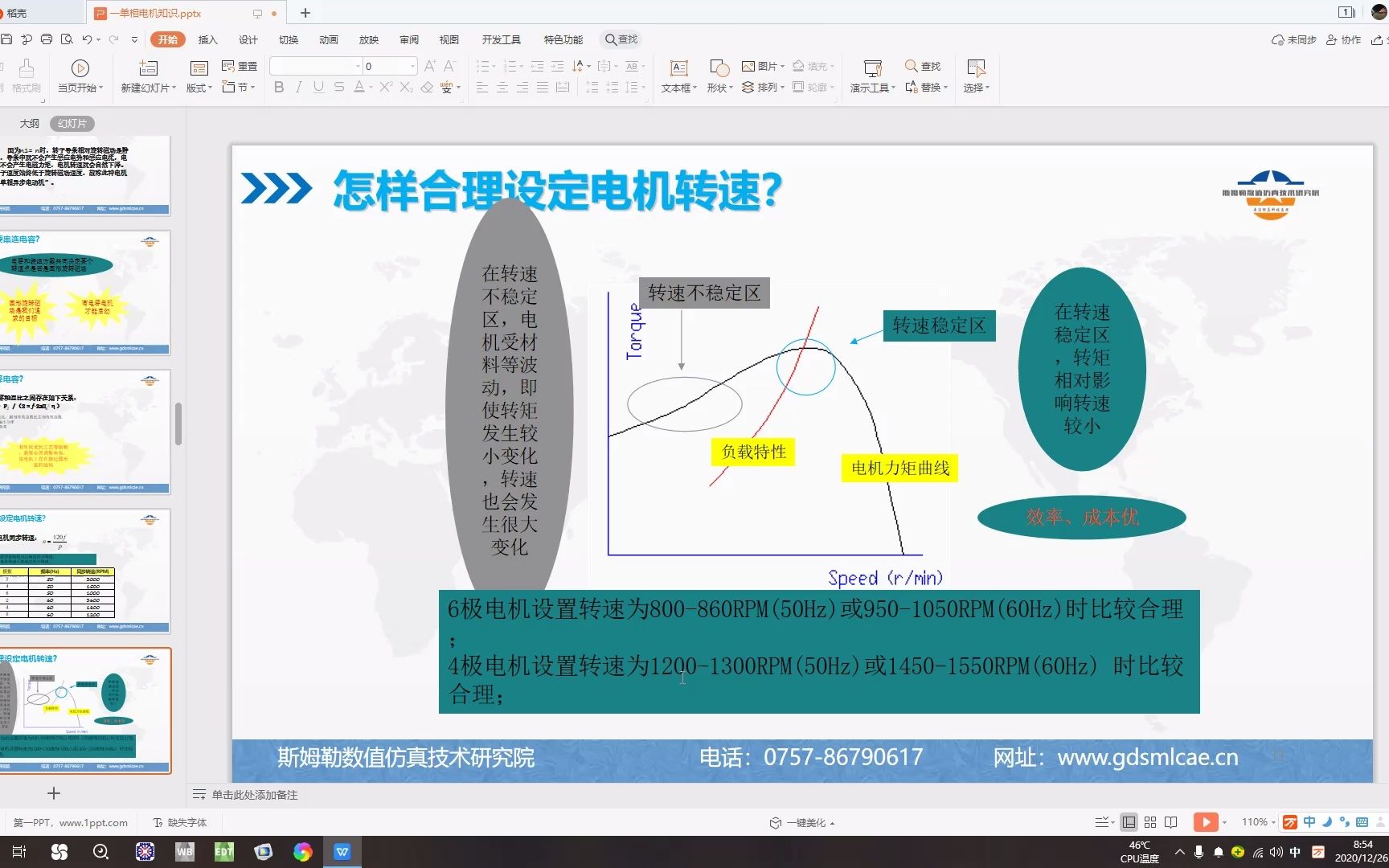Toggle underline formatting
This screenshot has width=1389, height=868.
coord(318,88)
